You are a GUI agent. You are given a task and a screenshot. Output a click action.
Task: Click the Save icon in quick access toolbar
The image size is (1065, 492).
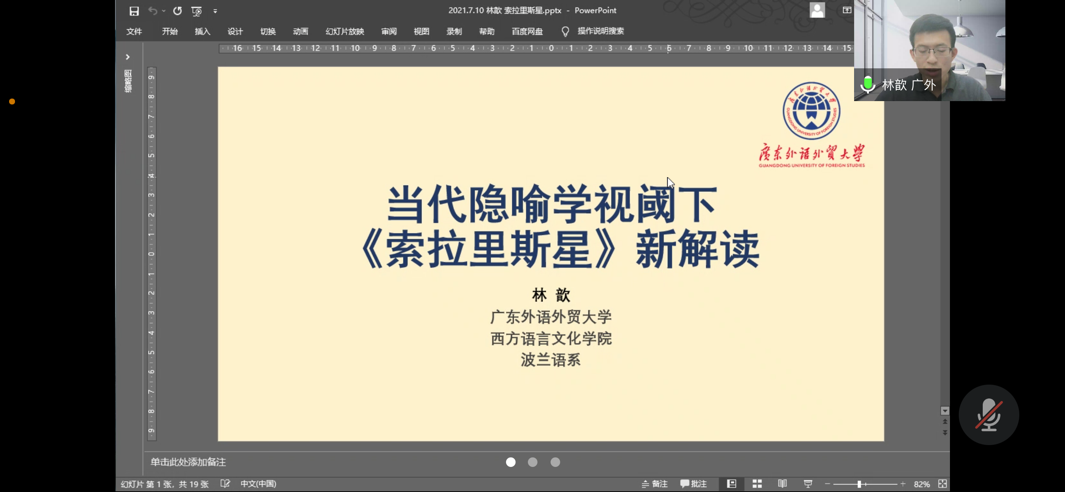(134, 11)
